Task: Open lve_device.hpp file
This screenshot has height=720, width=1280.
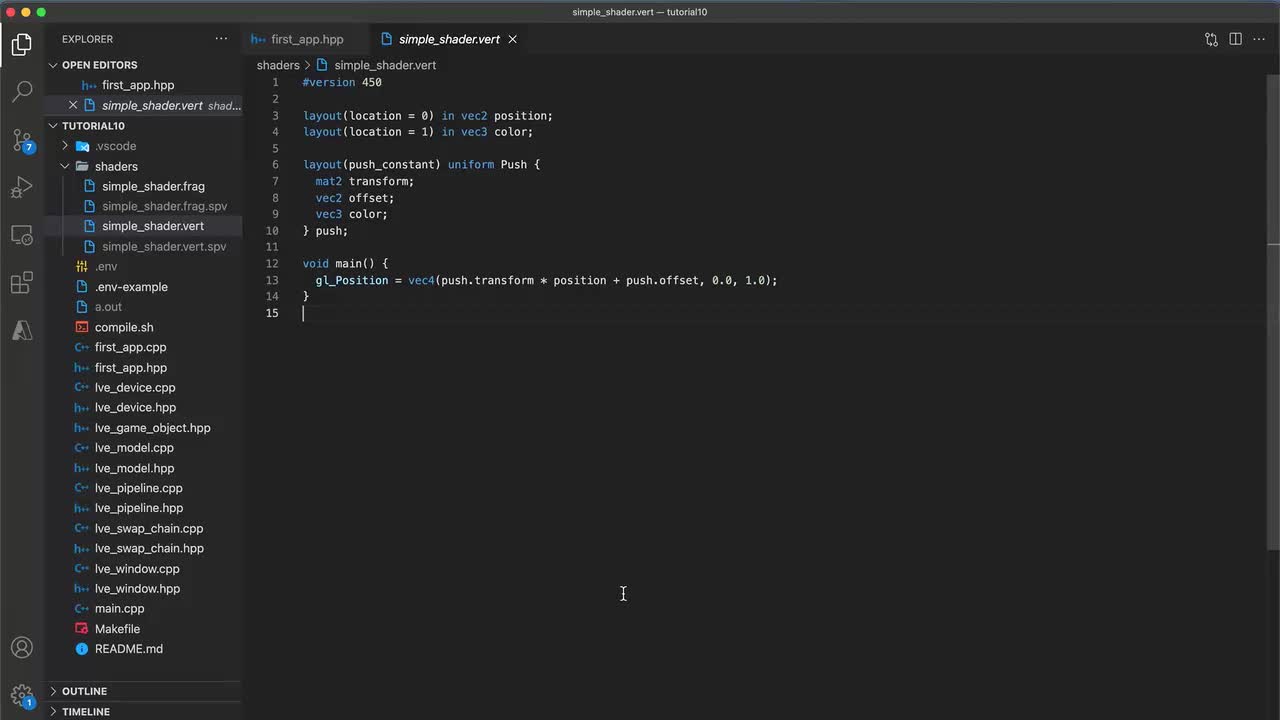Action: pos(135,407)
